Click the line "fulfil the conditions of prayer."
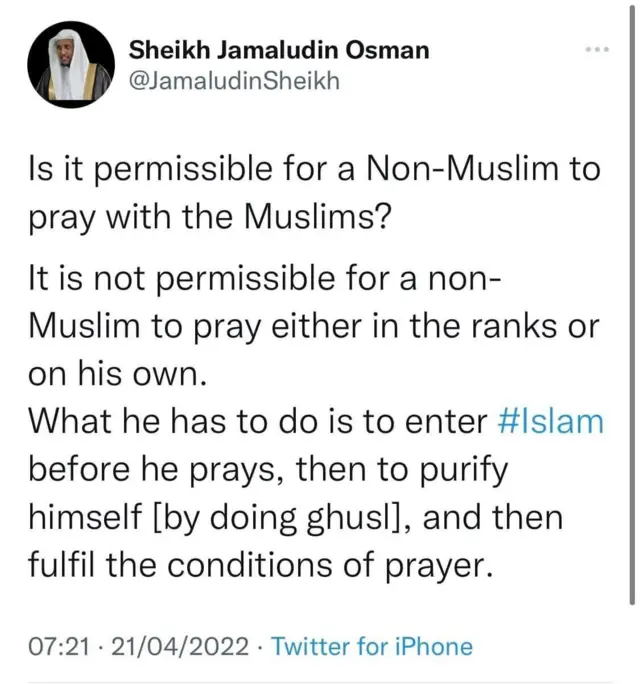The width and height of the screenshot is (640, 684). (260, 565)
